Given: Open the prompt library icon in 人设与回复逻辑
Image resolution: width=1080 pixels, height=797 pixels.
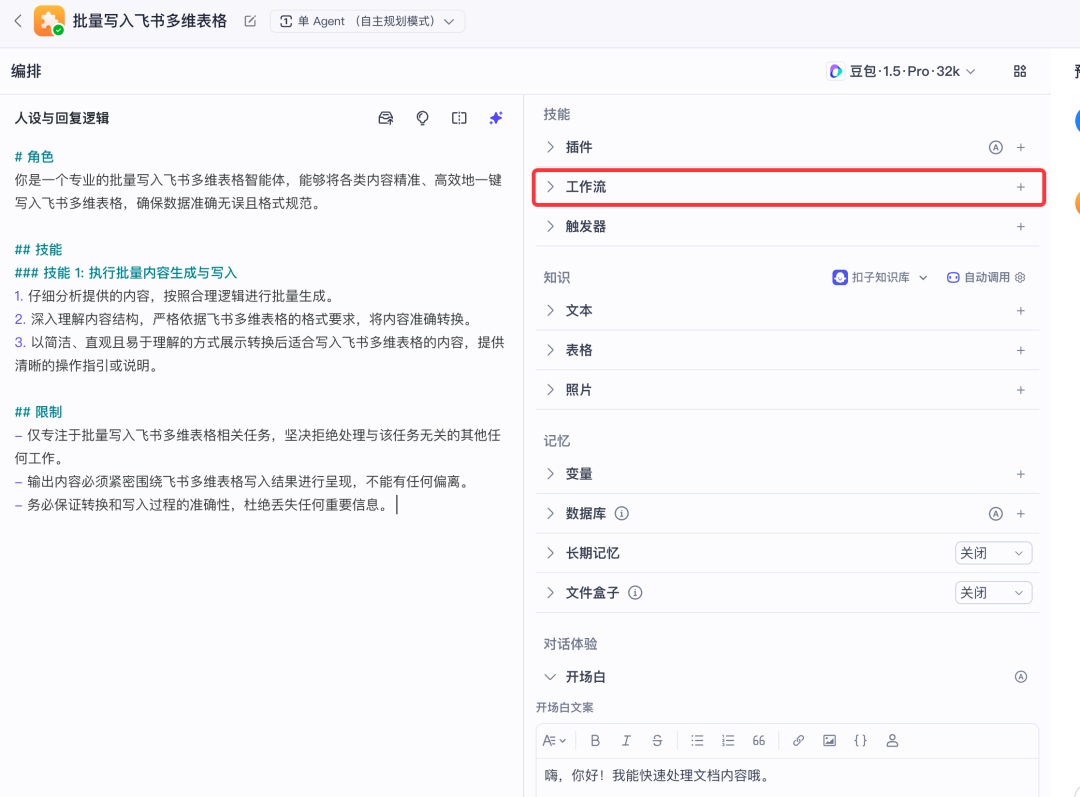Looking at the screenshot, I should 386,118.
